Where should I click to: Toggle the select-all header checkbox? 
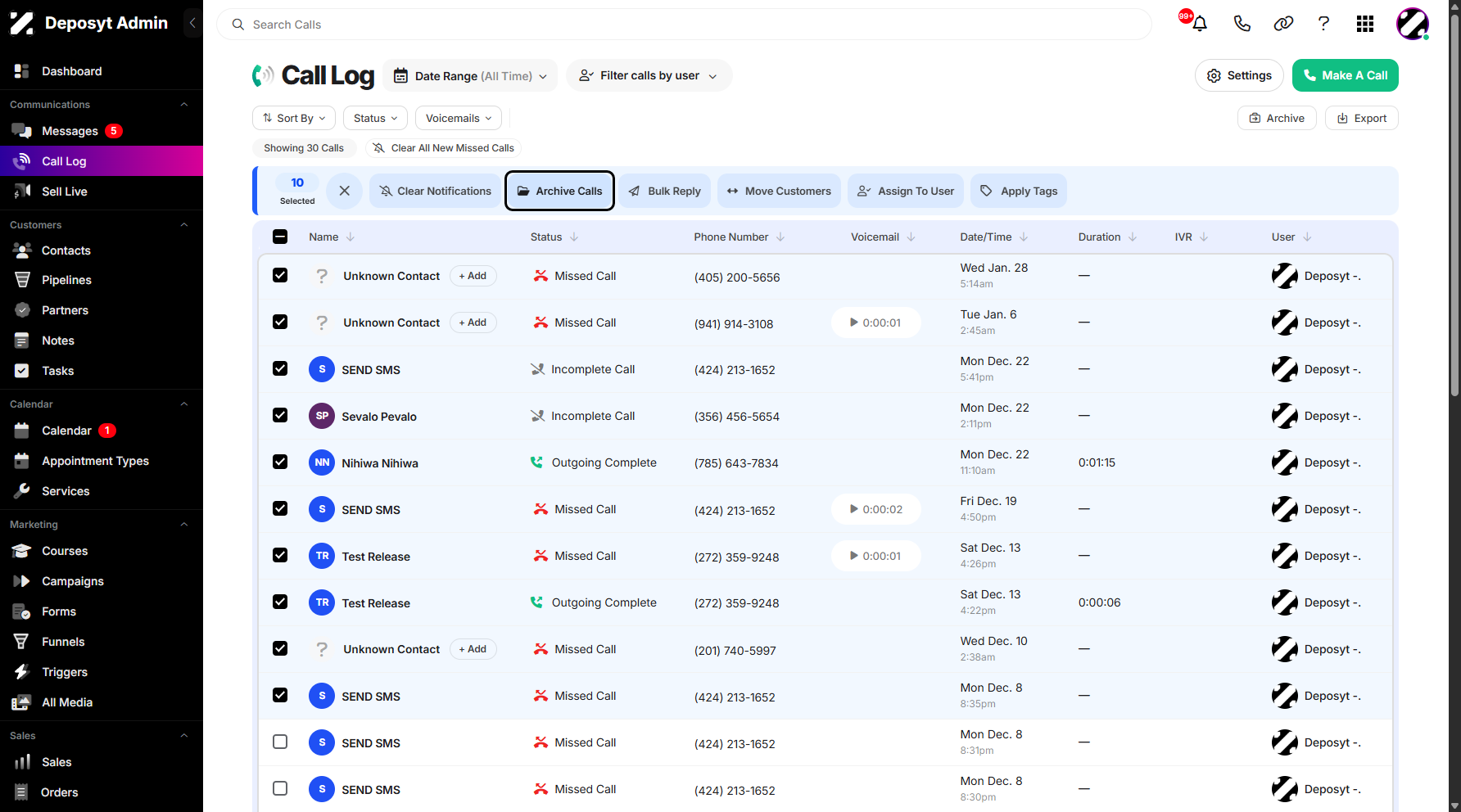click(280, 237)
